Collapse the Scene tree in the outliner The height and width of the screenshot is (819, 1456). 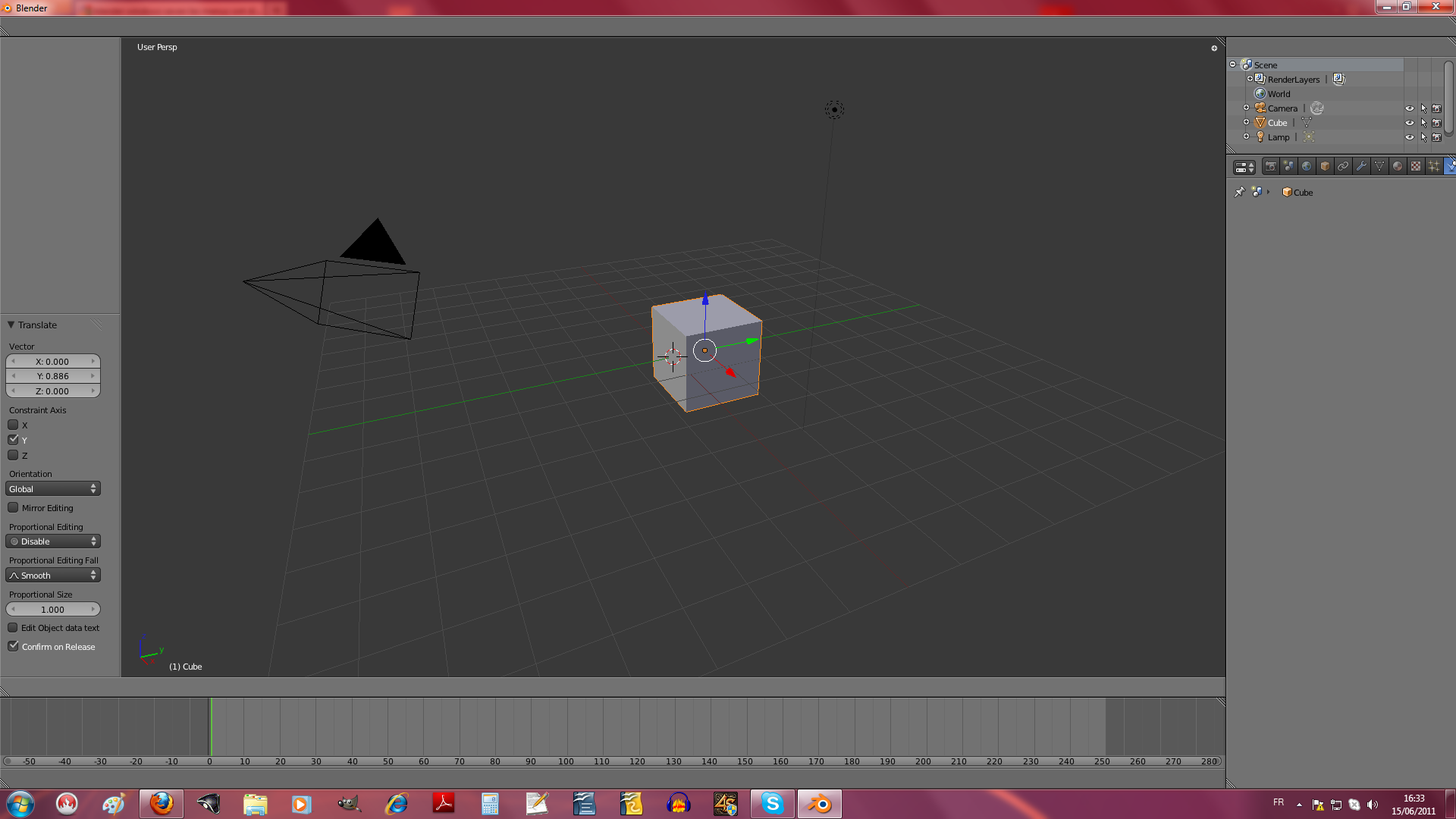coord(1233,64)
